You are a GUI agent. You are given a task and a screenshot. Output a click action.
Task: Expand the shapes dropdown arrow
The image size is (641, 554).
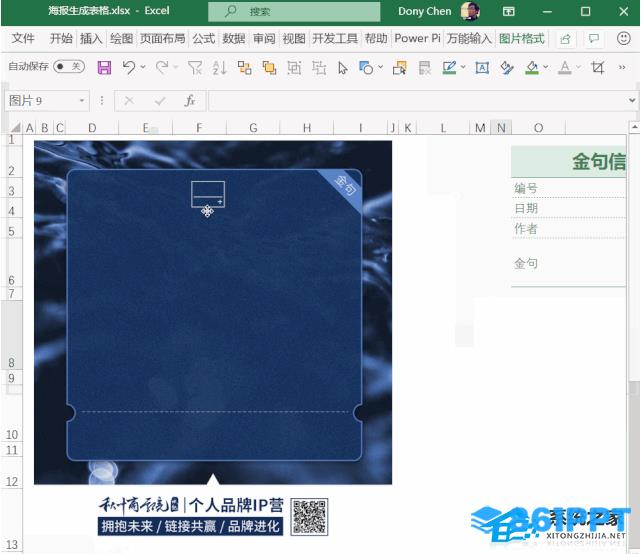click(381, 67)
